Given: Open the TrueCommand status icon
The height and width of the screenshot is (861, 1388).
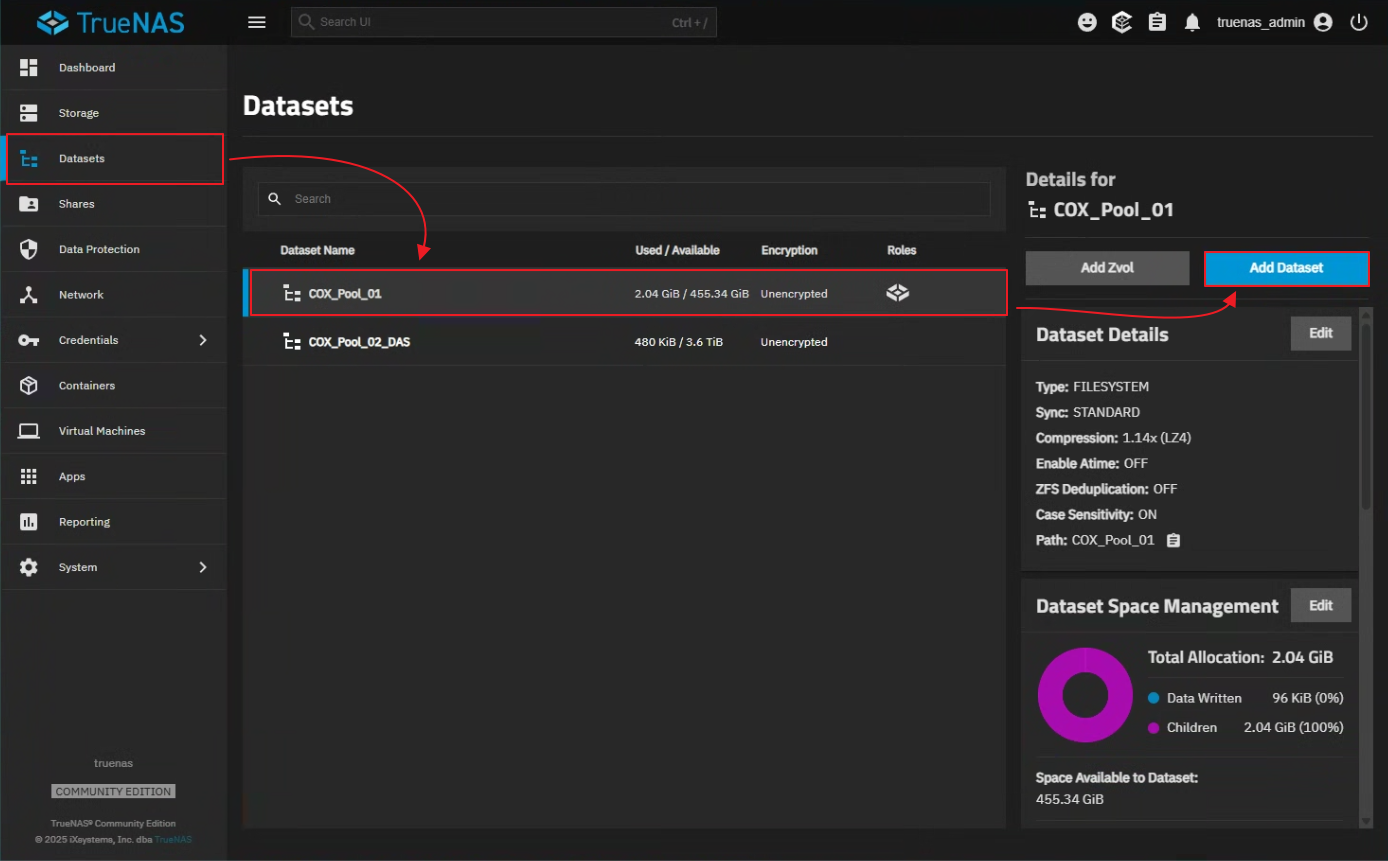Looking at the screenshot, I should [1122, 22].
